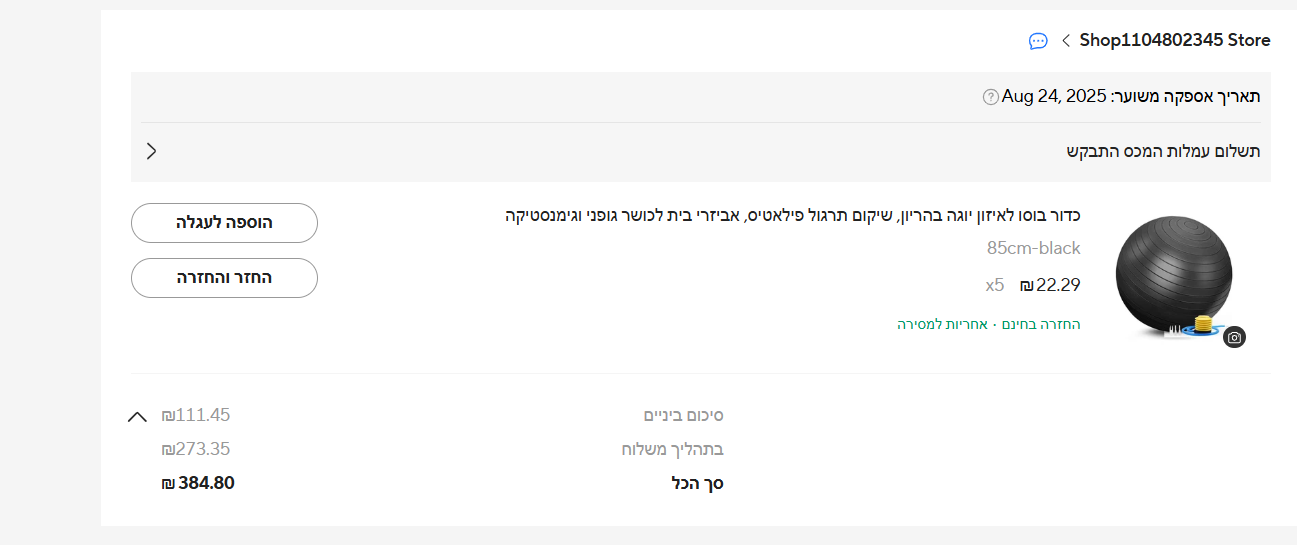Image resolution: width=1297 pixels, height=545 pixels.
Task: Expand the customs fee payment row arrow
Action: pos(152,151)
